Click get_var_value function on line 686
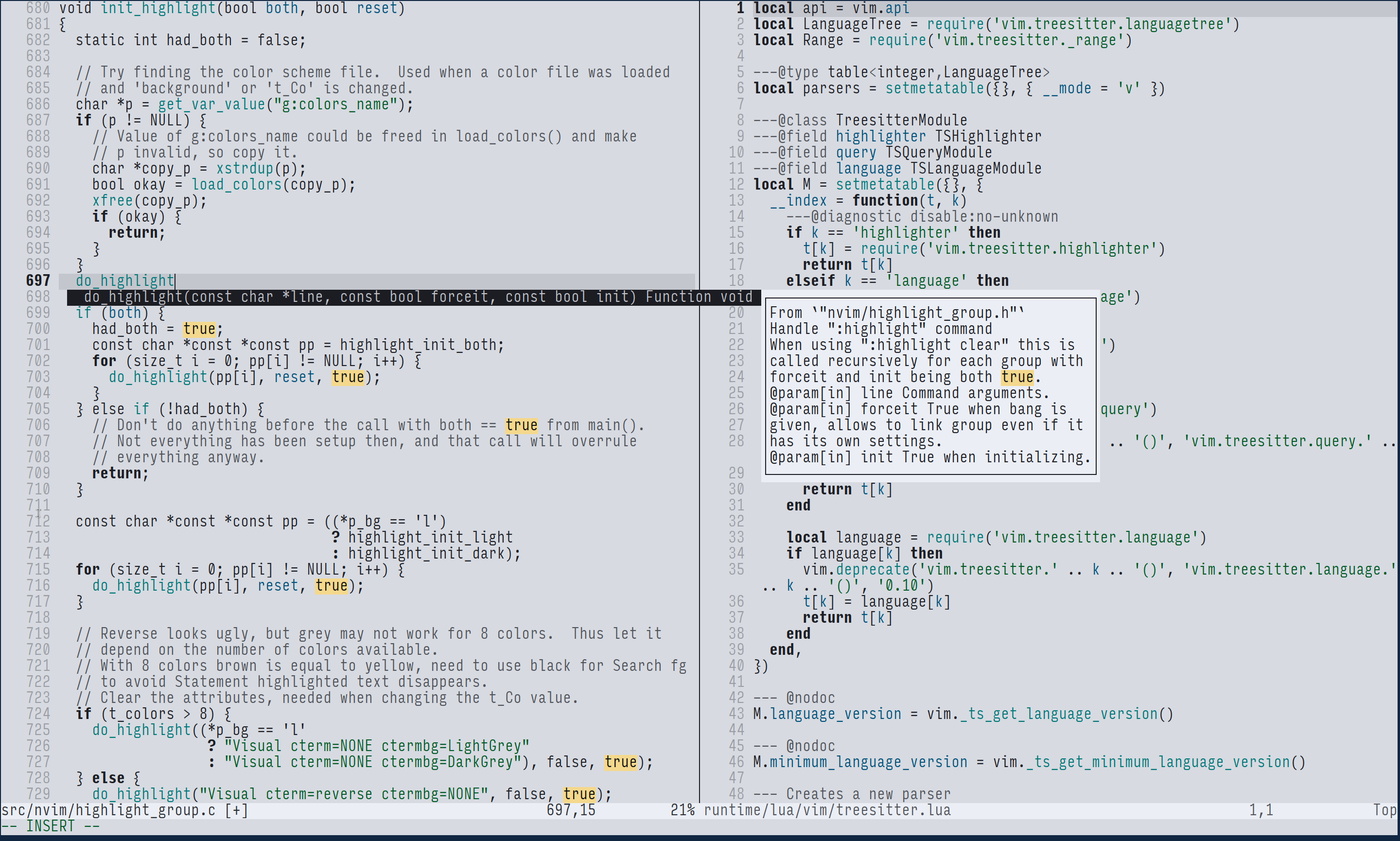Screen dimensions: 1400x841 point(211,105)
